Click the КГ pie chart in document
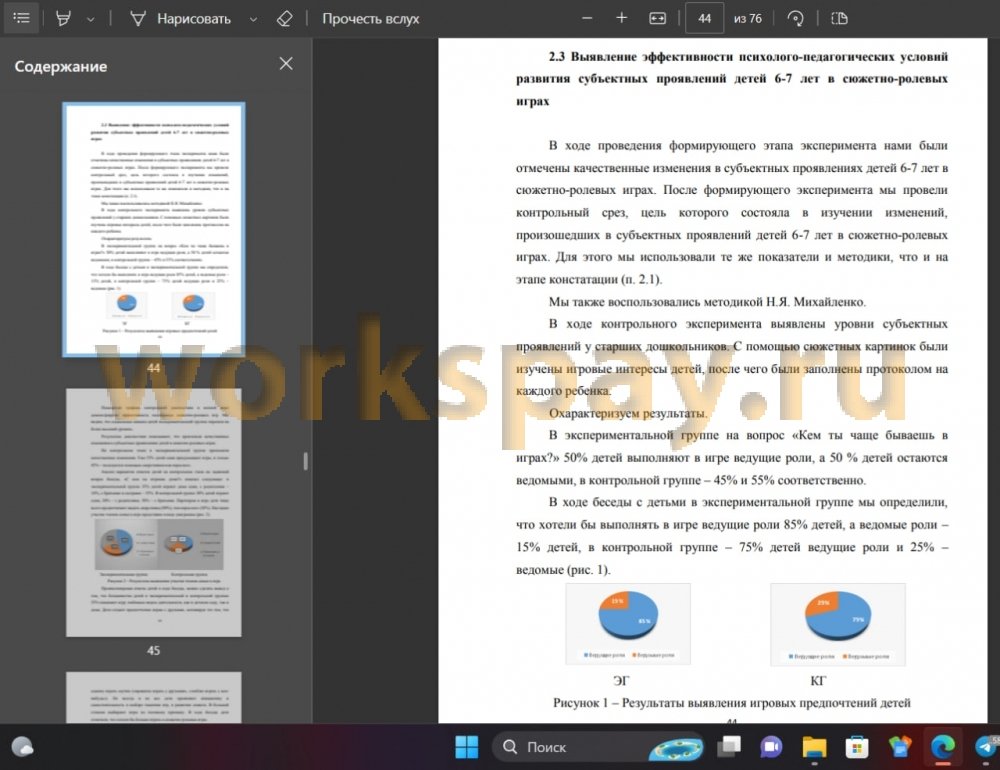This screenshot has height=770, width=1000. (838, 623)
